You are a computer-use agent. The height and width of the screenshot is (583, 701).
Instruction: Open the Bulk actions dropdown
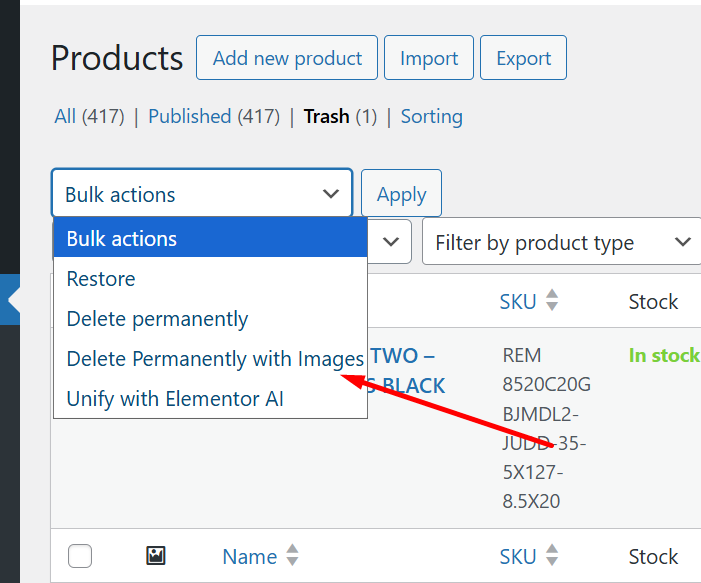(202, 194)
